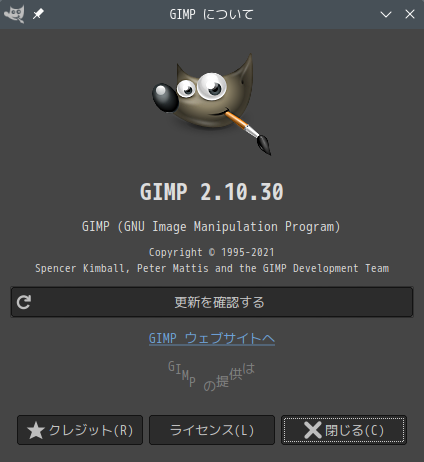424x462 pixels.
Task: Click the refresh arrow icon on update button
Action: pyautogui.click(x=24, y=302)
